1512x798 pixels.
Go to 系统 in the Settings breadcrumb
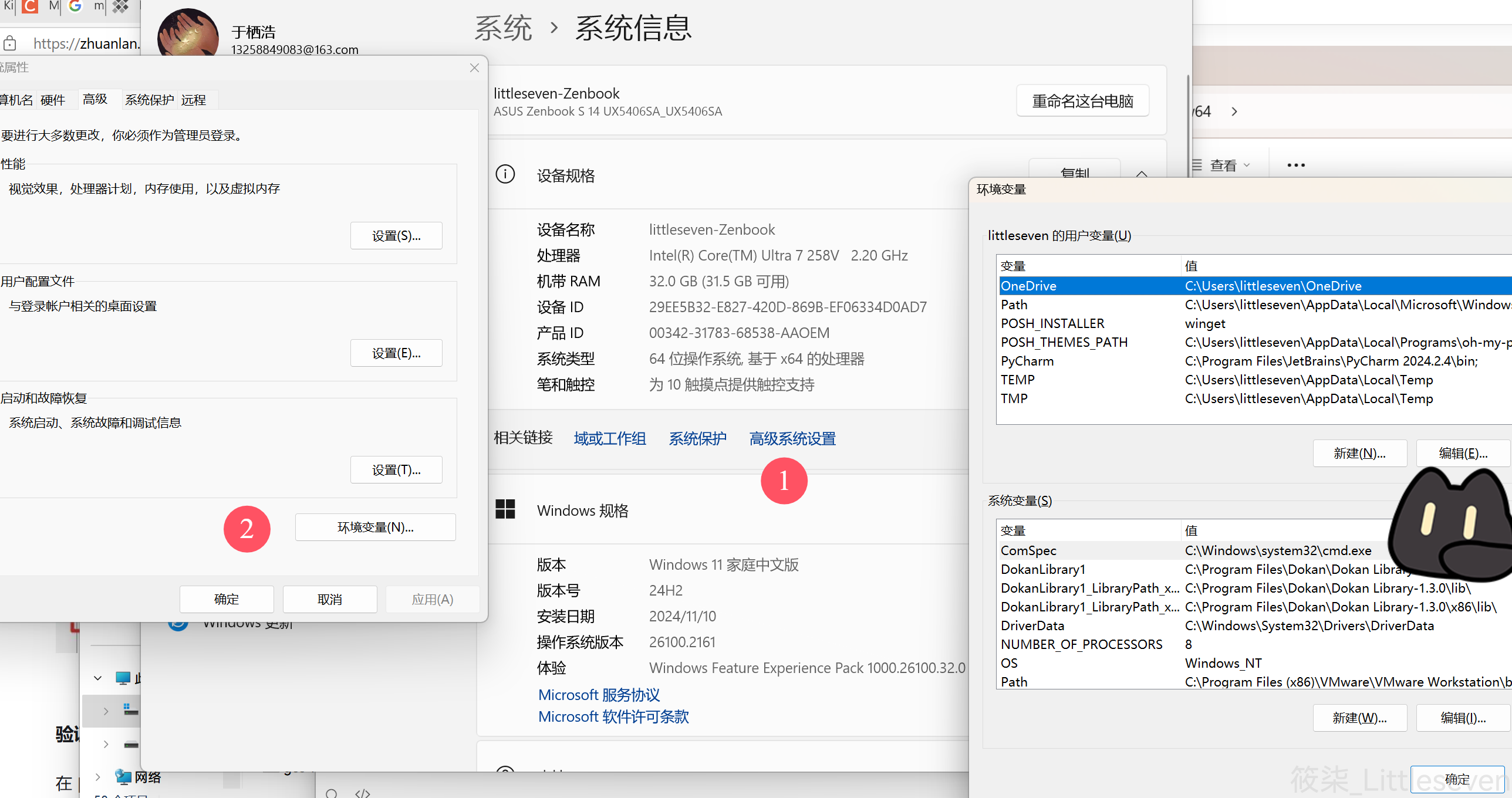pos(504,28)
